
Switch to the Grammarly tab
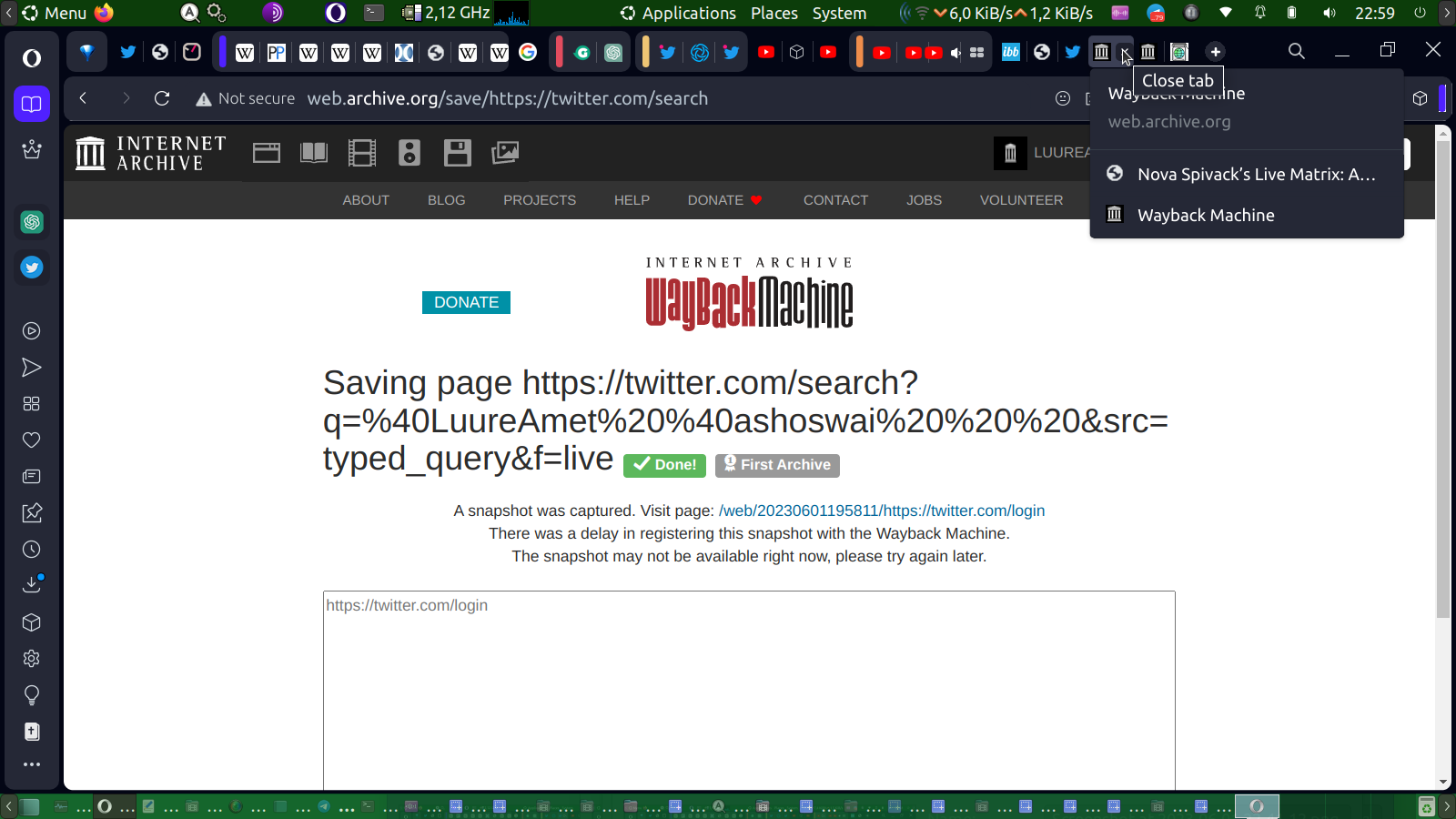coord(582,52)
